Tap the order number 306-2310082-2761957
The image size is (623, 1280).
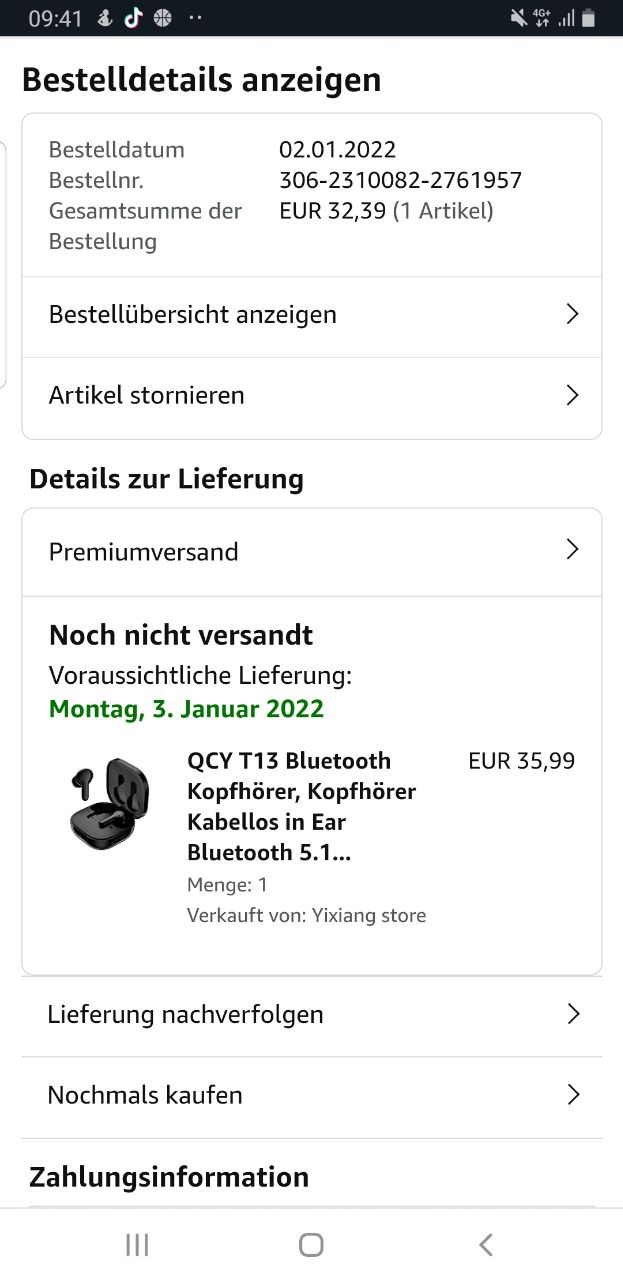[400, 180]
